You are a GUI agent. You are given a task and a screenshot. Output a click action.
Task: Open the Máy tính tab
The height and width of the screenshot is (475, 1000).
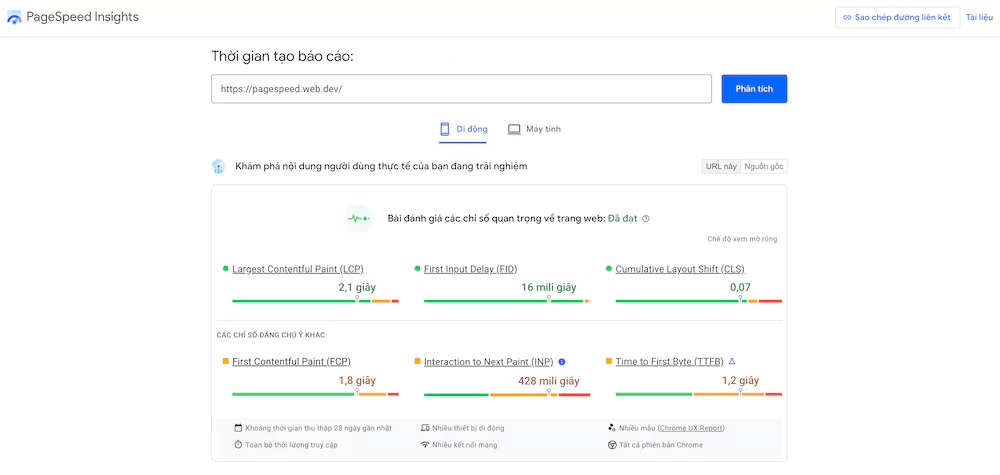[534, 129]
